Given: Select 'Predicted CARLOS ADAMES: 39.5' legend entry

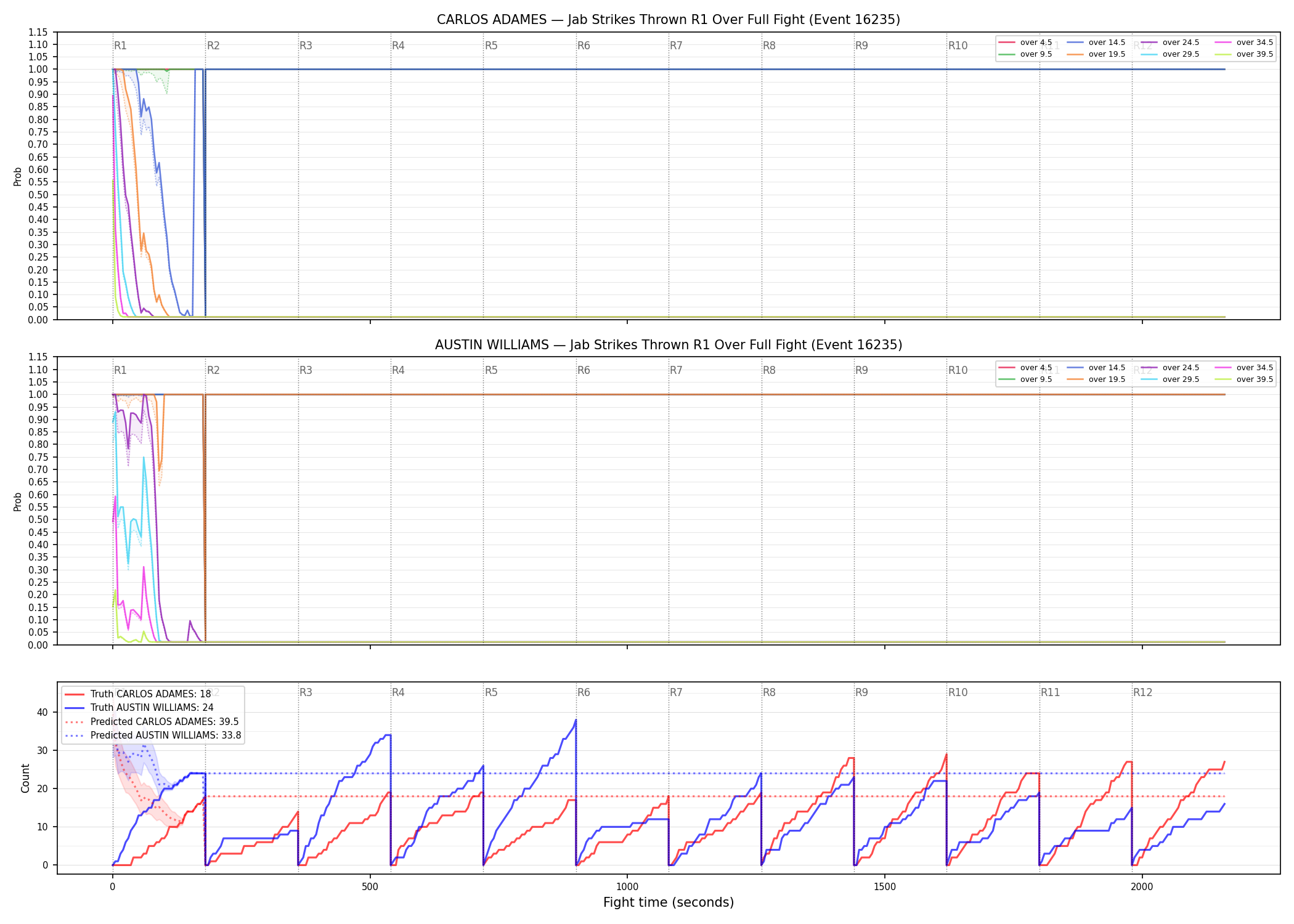Looking at the screenshot, I should [152, 721].
